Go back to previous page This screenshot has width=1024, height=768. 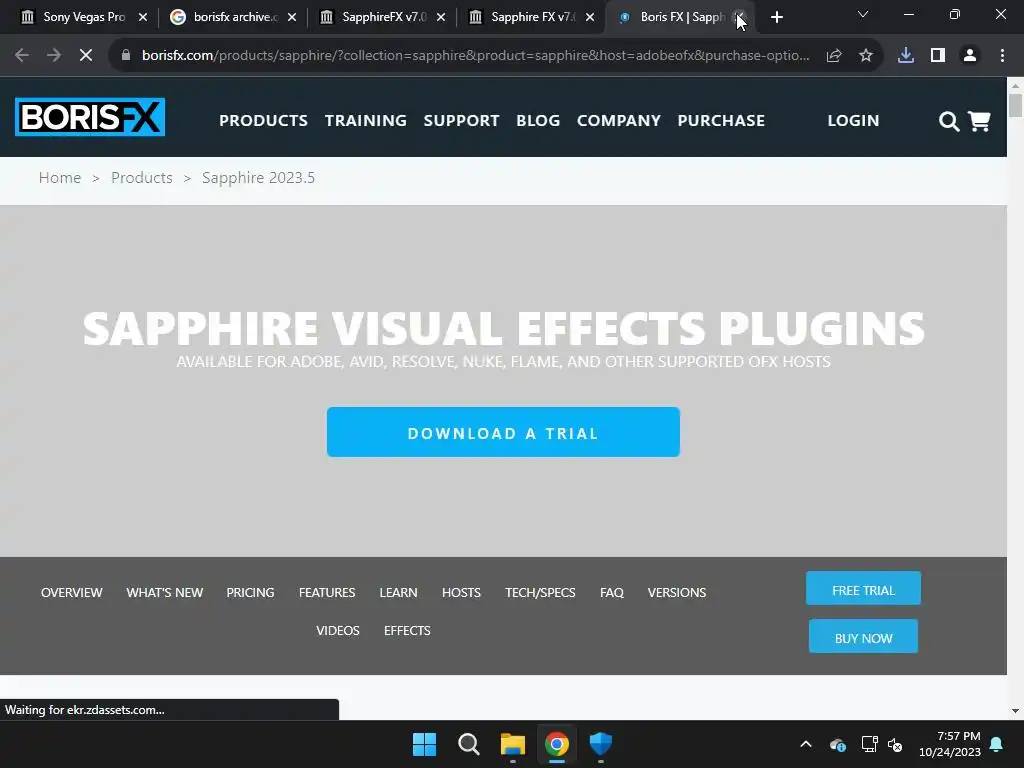(22, 56)
